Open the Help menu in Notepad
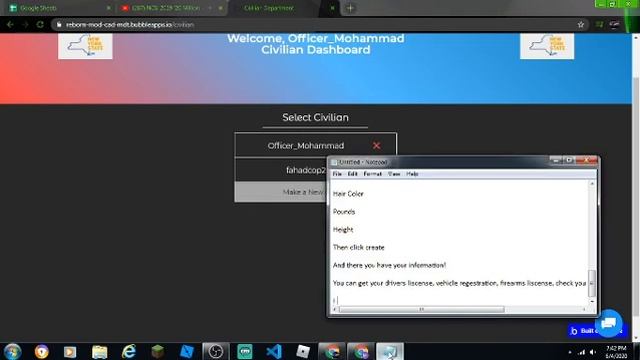Viewport: 640px width, 360px height. click(x=412, y=174)
